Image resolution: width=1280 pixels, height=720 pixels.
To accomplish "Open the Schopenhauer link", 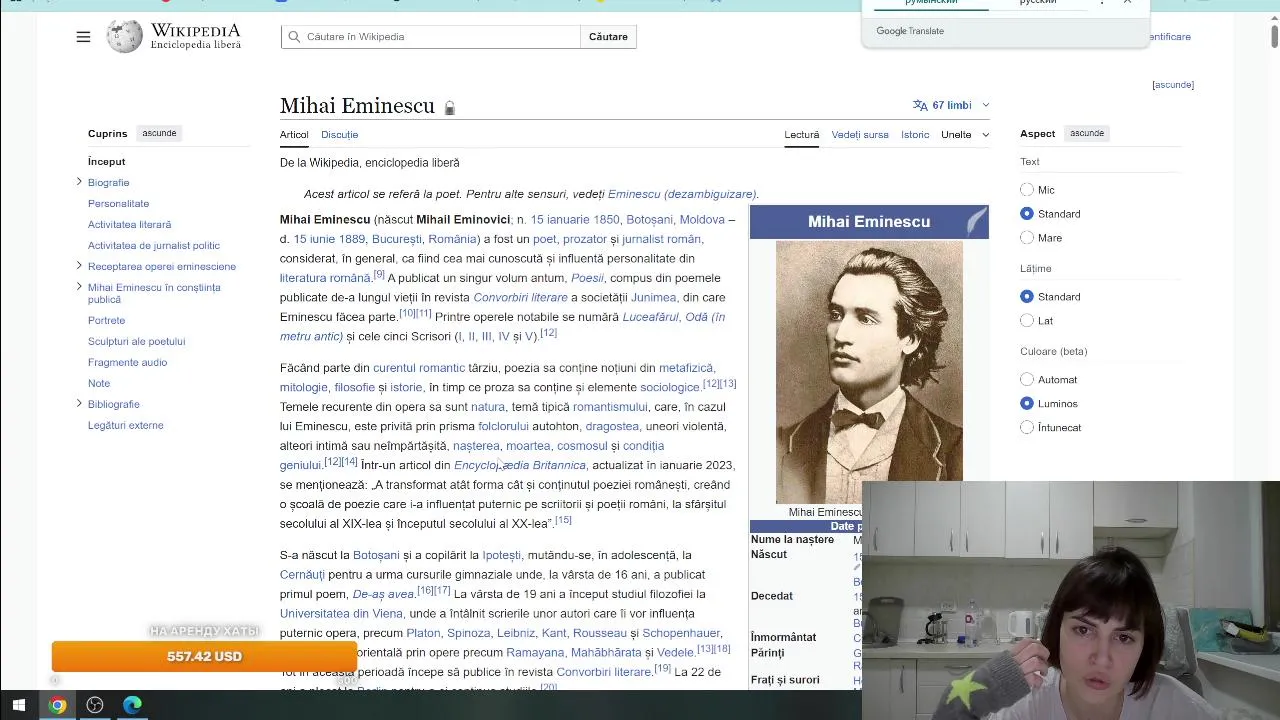I will (x=681, y=633).
